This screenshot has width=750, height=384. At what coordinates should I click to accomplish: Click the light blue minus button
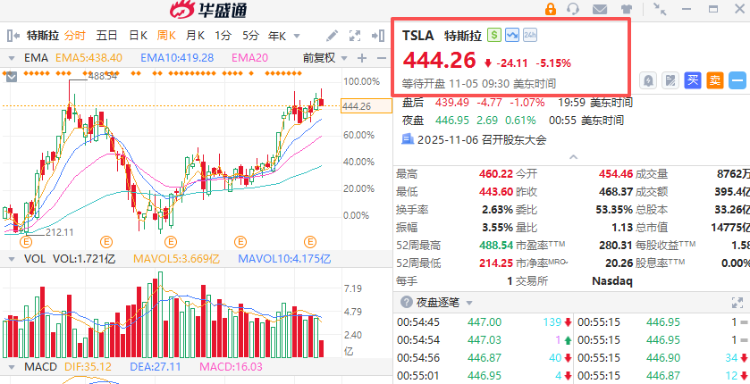pyautogui.click(x=738, y=80)
